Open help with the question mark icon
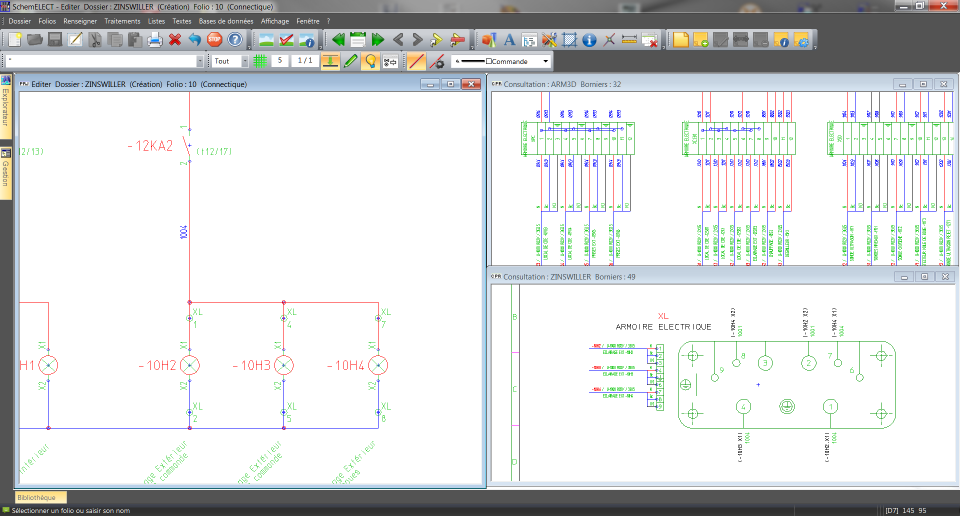Viewport: 960px width, 516px height. click(x=235, y=40)
